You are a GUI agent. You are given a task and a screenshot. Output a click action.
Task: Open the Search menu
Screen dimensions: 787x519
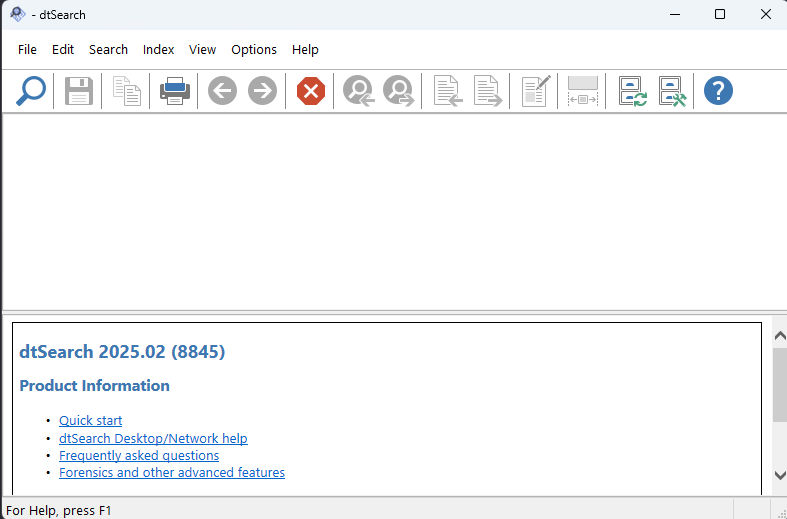click(108, 50)
